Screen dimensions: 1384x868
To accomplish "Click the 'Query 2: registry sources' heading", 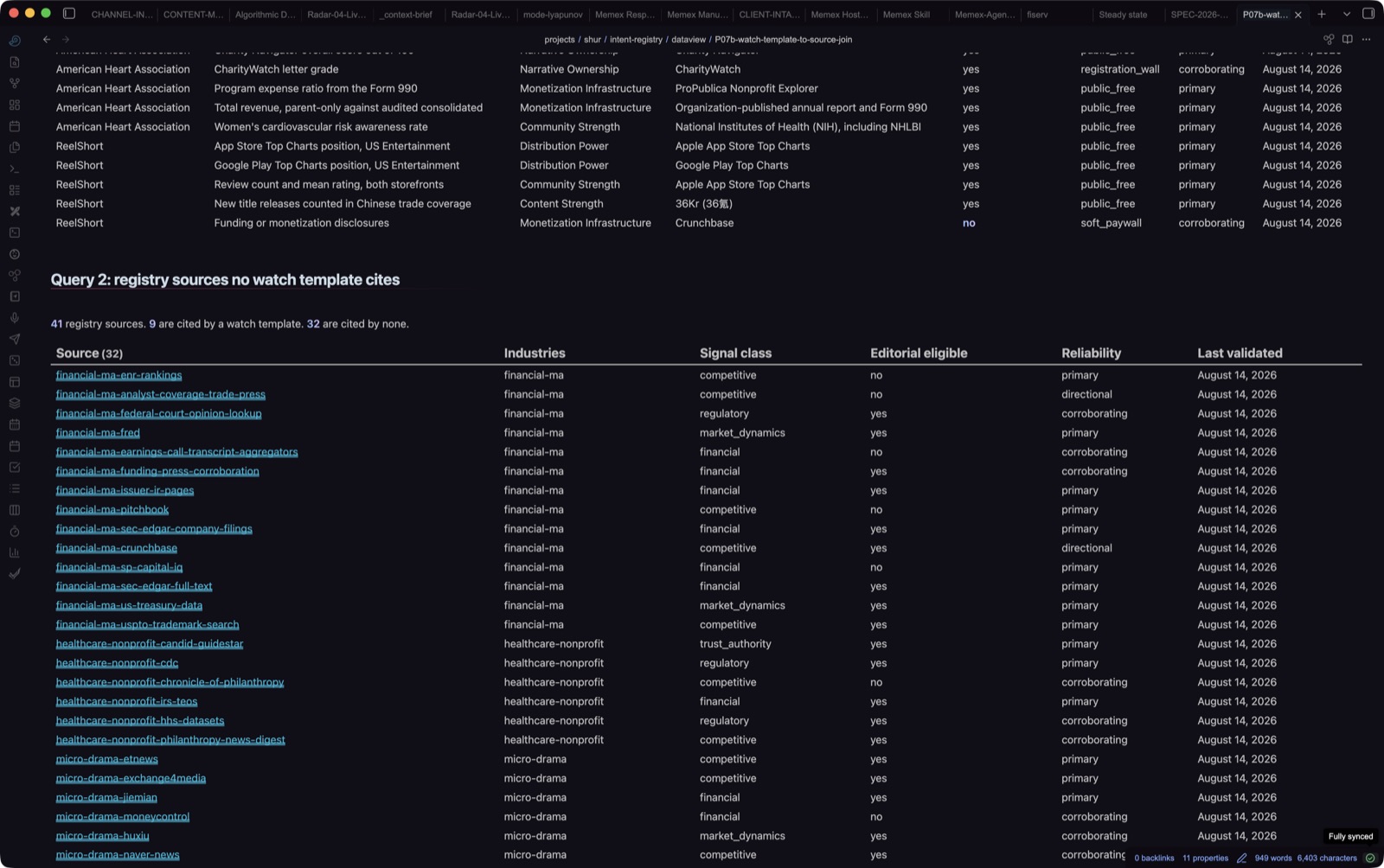I will (225, 280).
